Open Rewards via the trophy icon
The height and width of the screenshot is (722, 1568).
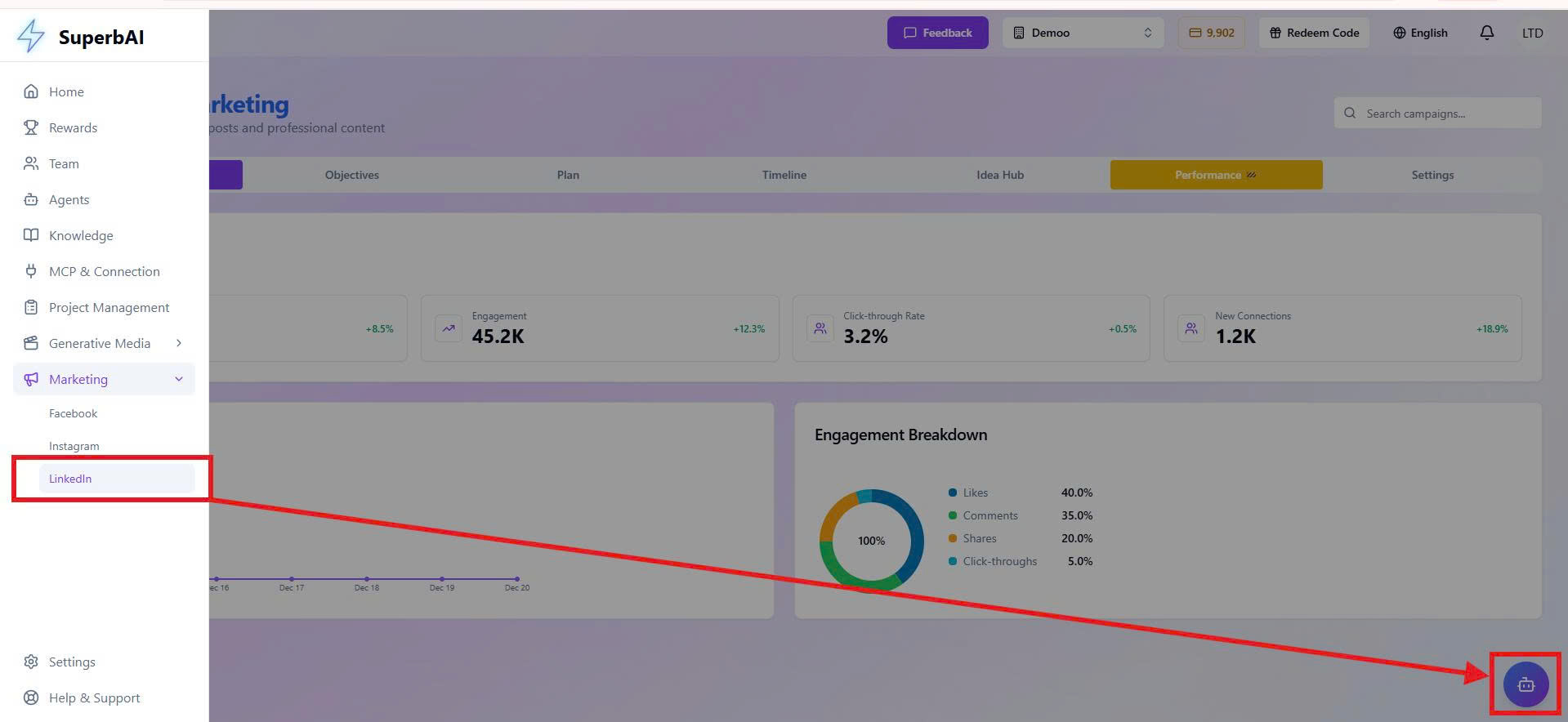(31, 127)
